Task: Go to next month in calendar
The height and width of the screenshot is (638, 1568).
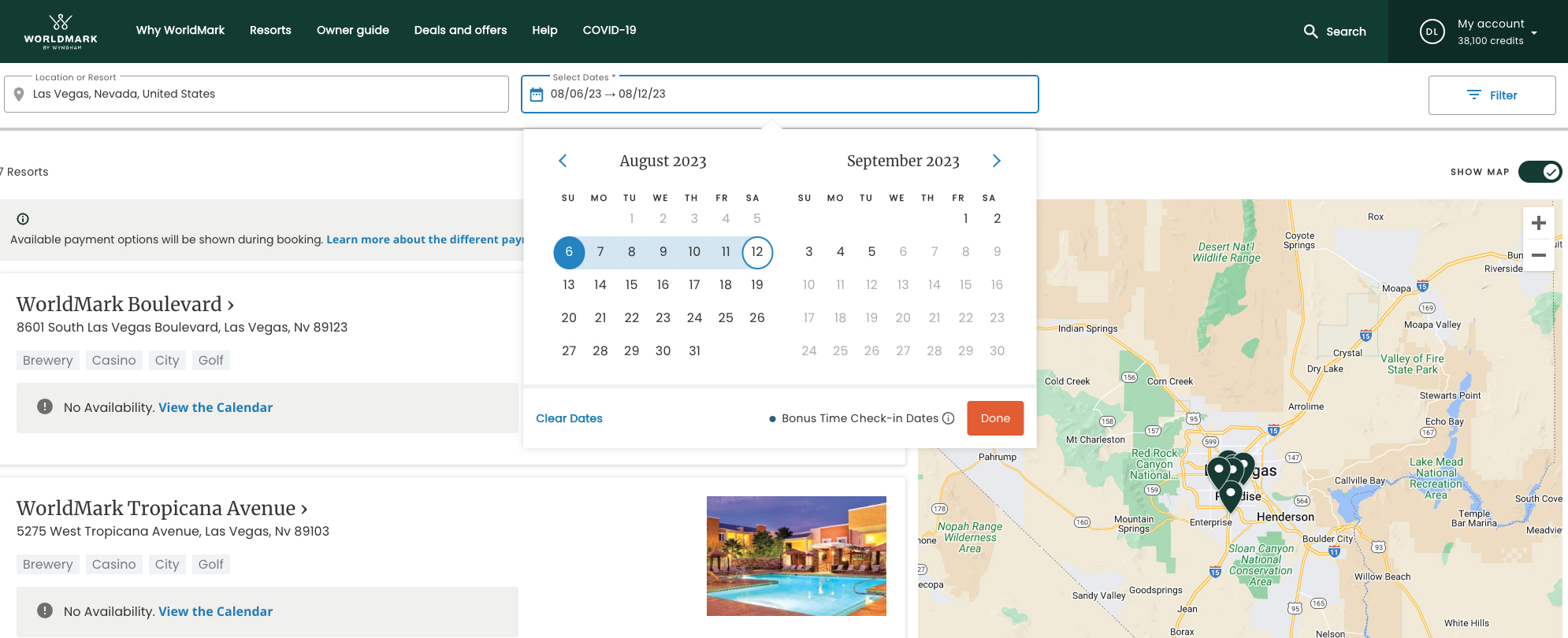Action: pyautogui.click(x=997, y=161)
